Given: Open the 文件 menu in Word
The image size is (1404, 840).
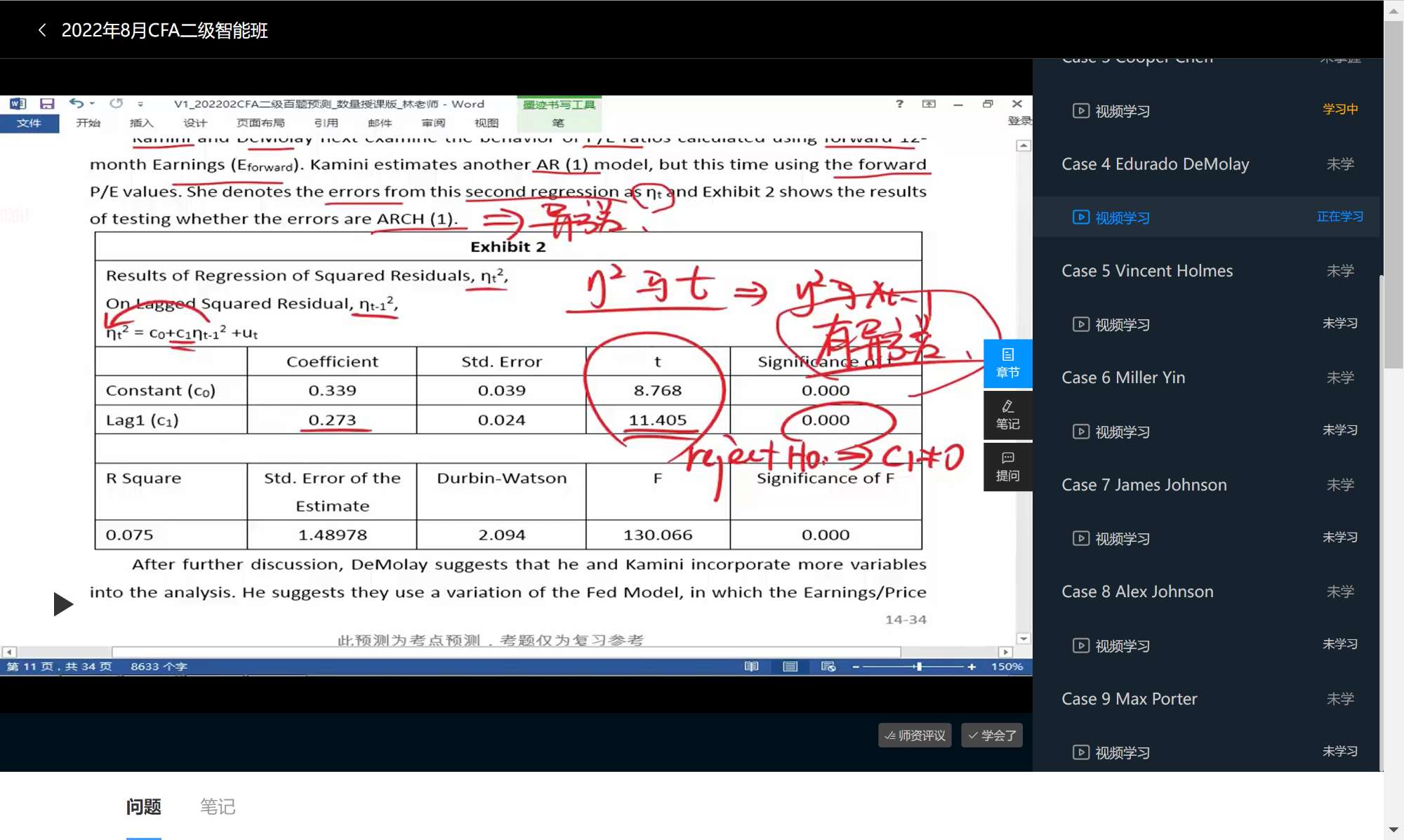Looking at the screenshot, I should [29, 123].
